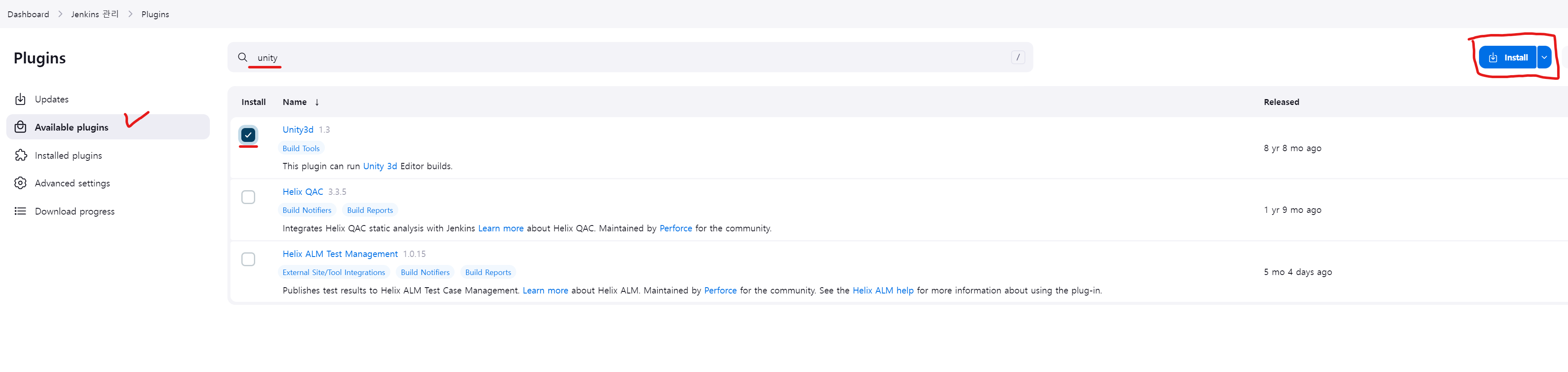This screenshot has height=372, width=1568.
Task: Uncheck the Unity3d plugin checkbox
Action: (x=248, y=135)
